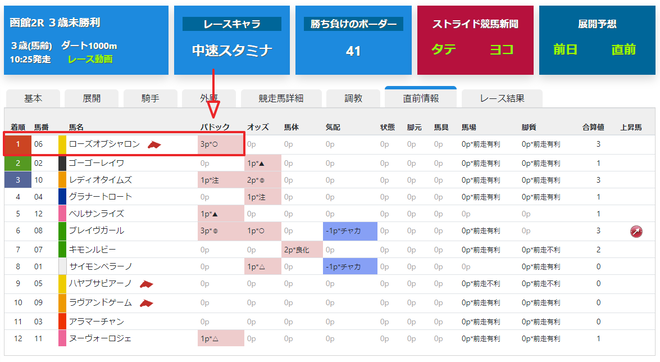Click 気配 cell -1p*チャカ for サイモンベラーノ
The height and width of the screenshot is (362, 660).
pyautogui.click(x=350, y=267)
